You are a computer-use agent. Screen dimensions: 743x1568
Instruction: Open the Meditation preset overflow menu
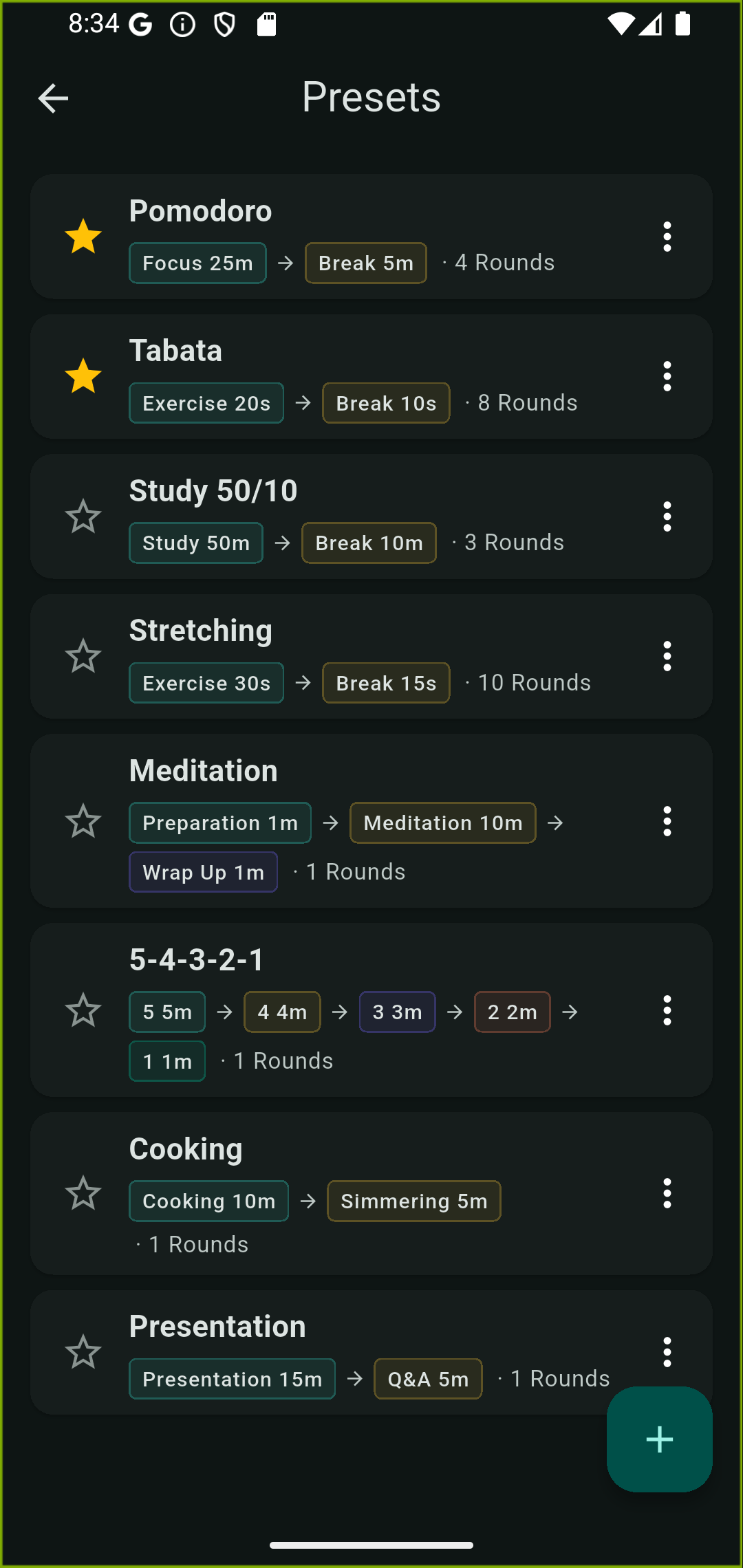click(x=667, y=821)
